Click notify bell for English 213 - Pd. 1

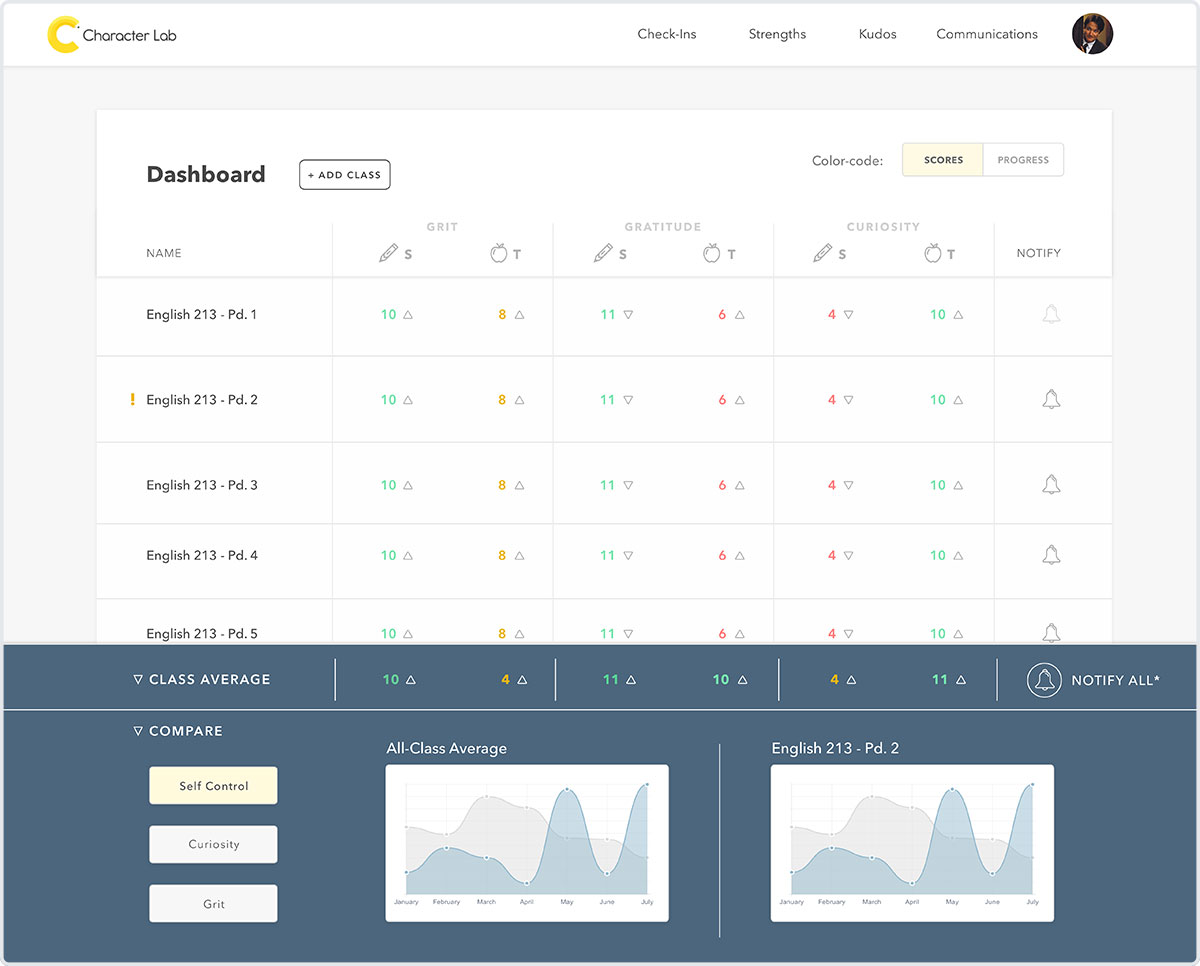(x=1051, y=315)
